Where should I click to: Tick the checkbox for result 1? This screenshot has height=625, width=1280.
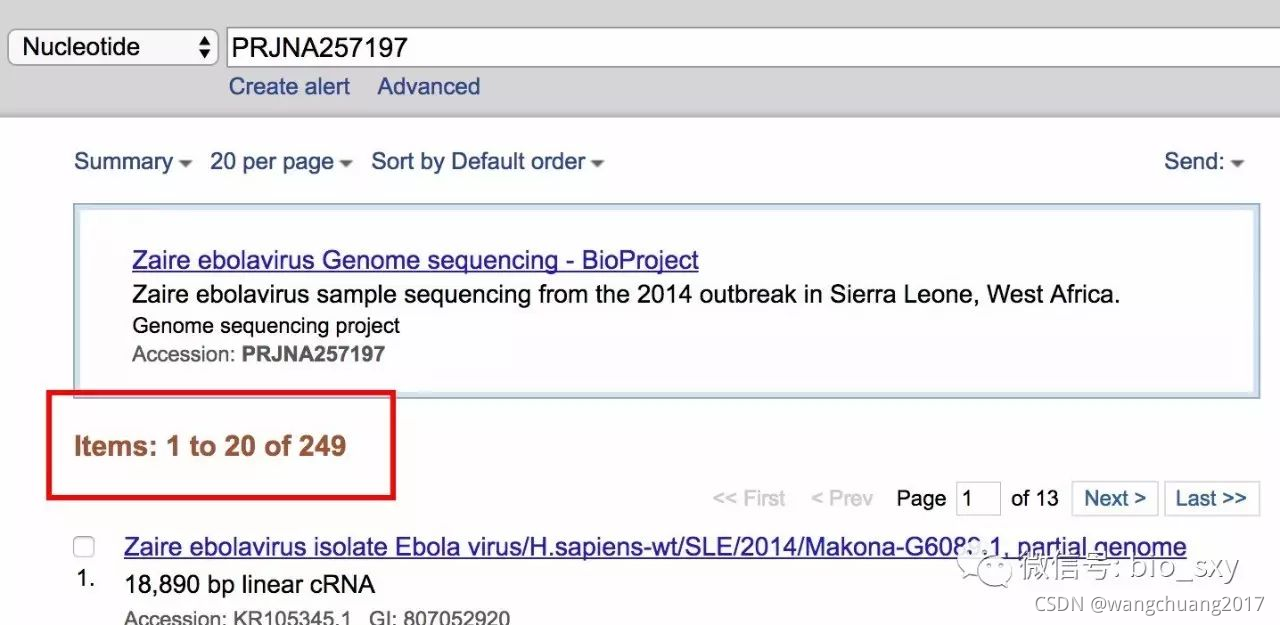click(84, 547)
